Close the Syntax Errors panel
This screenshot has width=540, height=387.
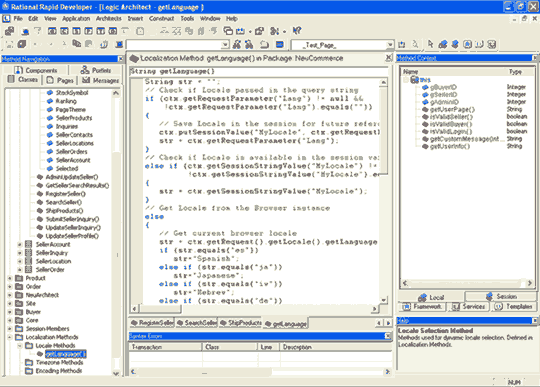(388, 336)
